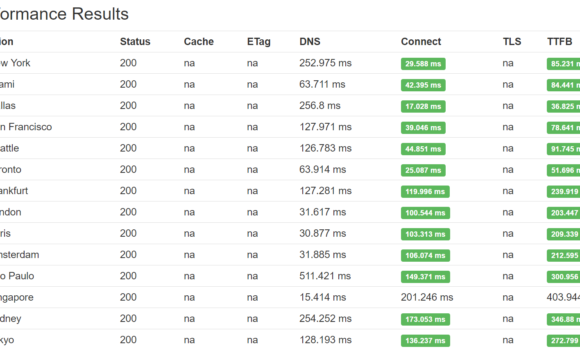Viewport: 580px width, 360px height.
Task: Click the Cache column header
Action: pos(199,41)
